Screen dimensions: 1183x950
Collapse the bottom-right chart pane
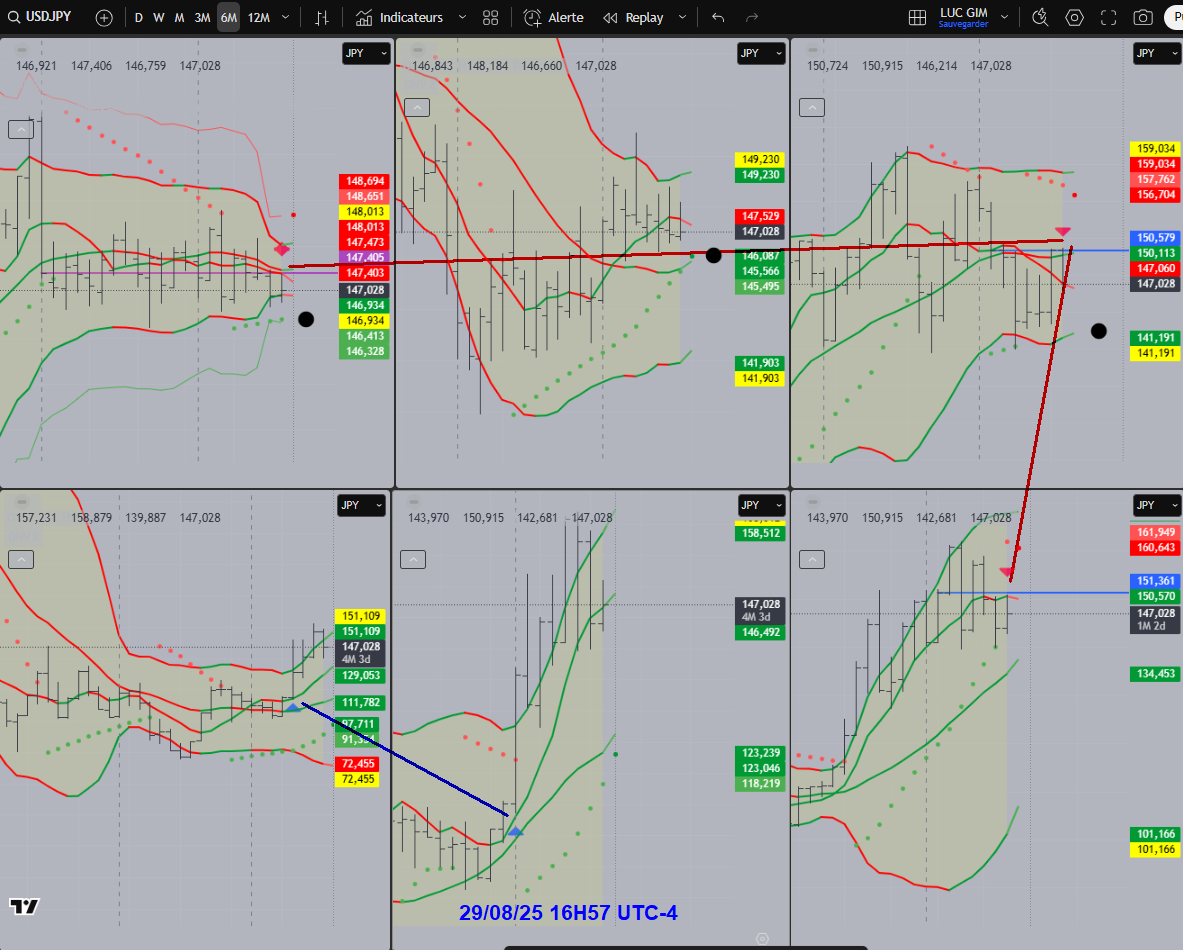pyautogui.click(x=812, y=559)
